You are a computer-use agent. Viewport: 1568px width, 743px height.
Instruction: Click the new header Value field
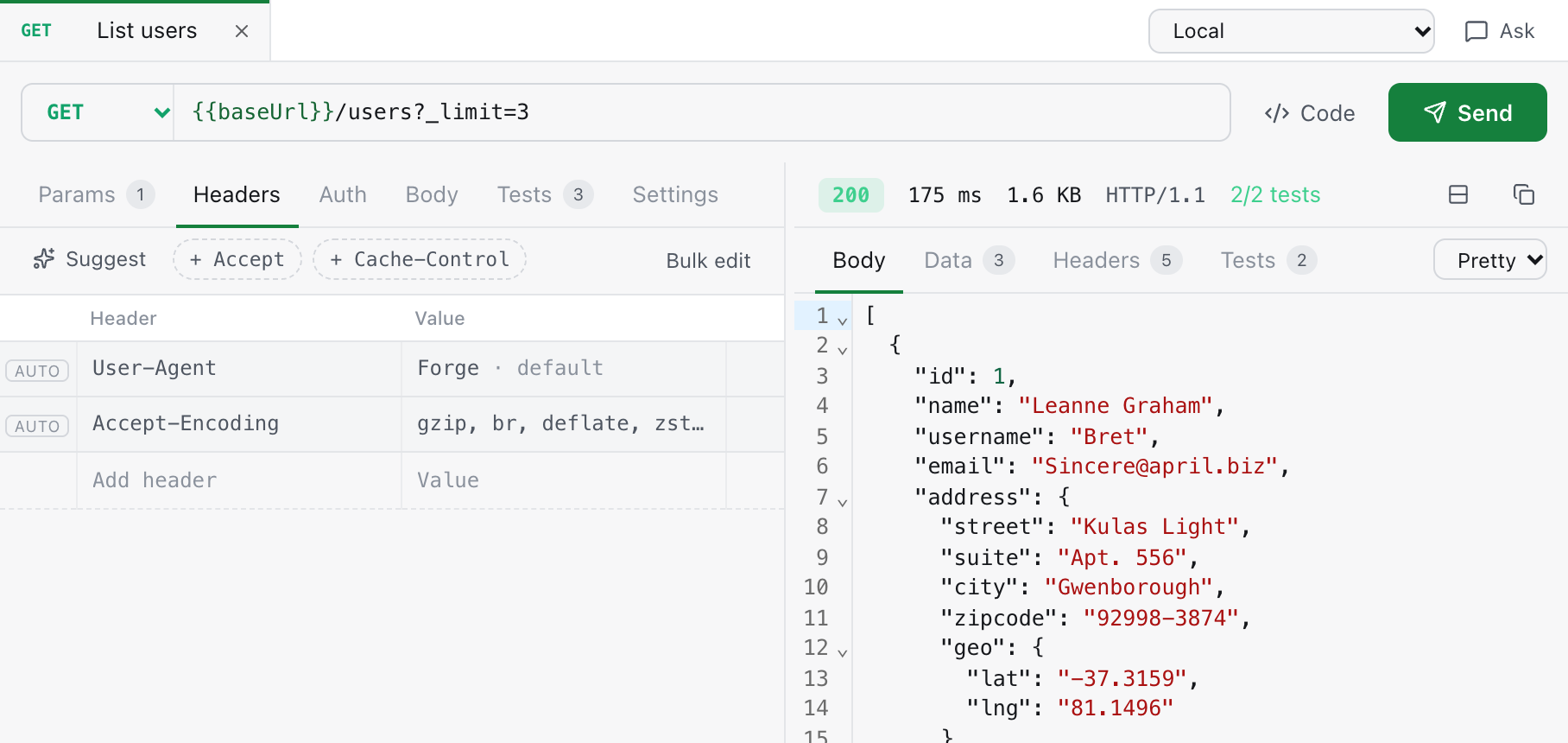point(563,480)
